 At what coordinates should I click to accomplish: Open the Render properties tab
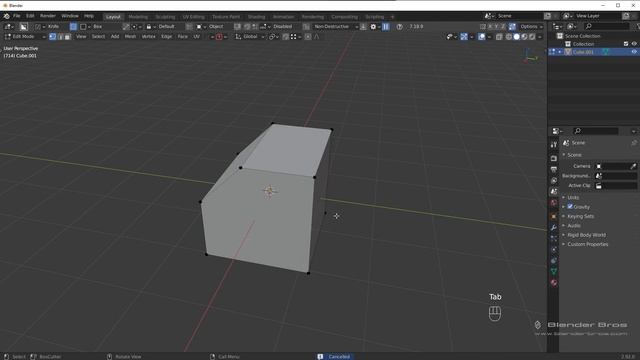(x=553, y=158)
